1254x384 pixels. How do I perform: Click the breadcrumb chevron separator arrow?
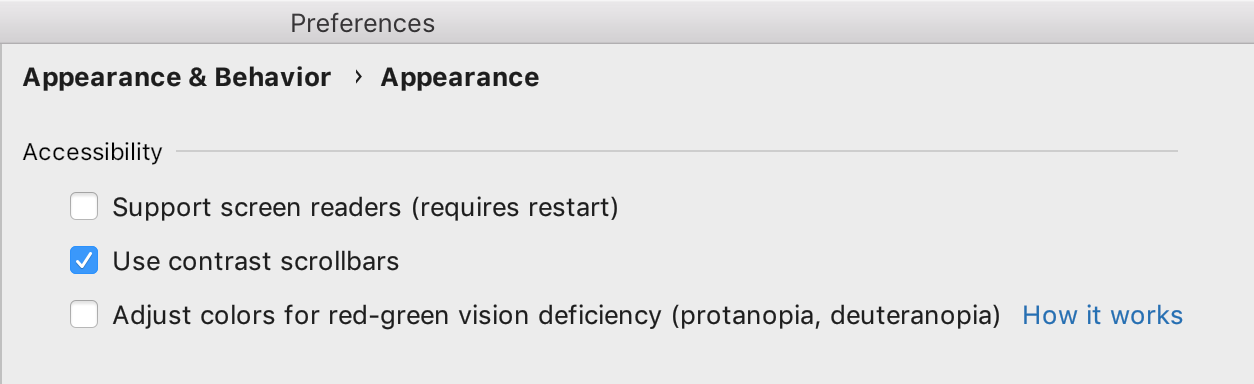coord(357,78)
